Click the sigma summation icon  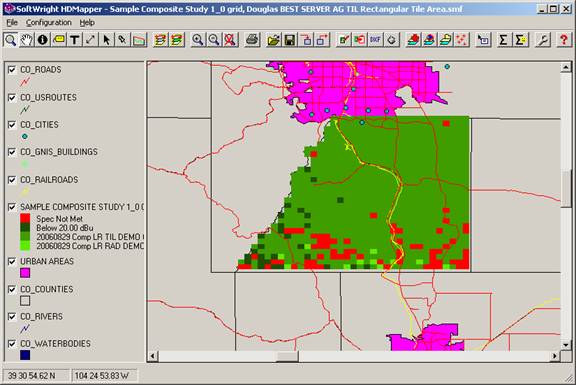503,40
